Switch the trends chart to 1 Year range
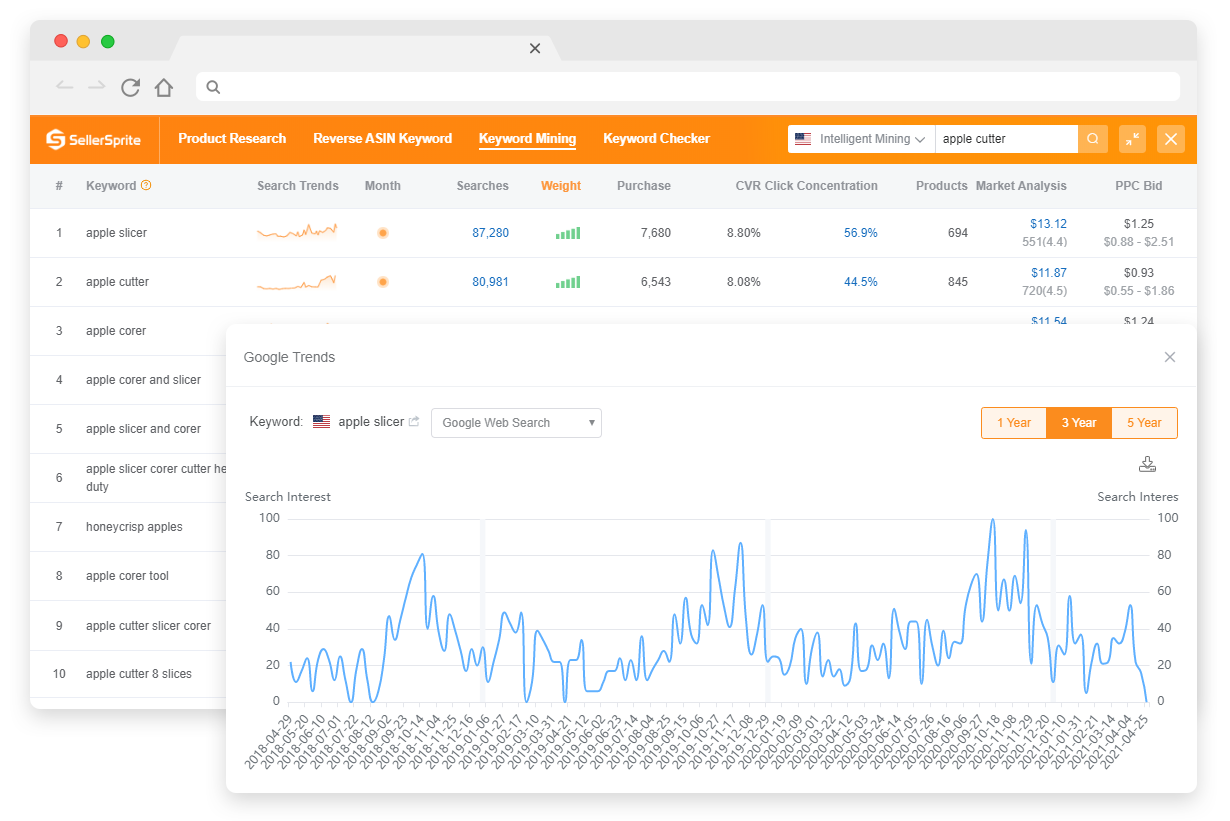This screenshot has width=1230, height=821. click(x=1013, y=422)
